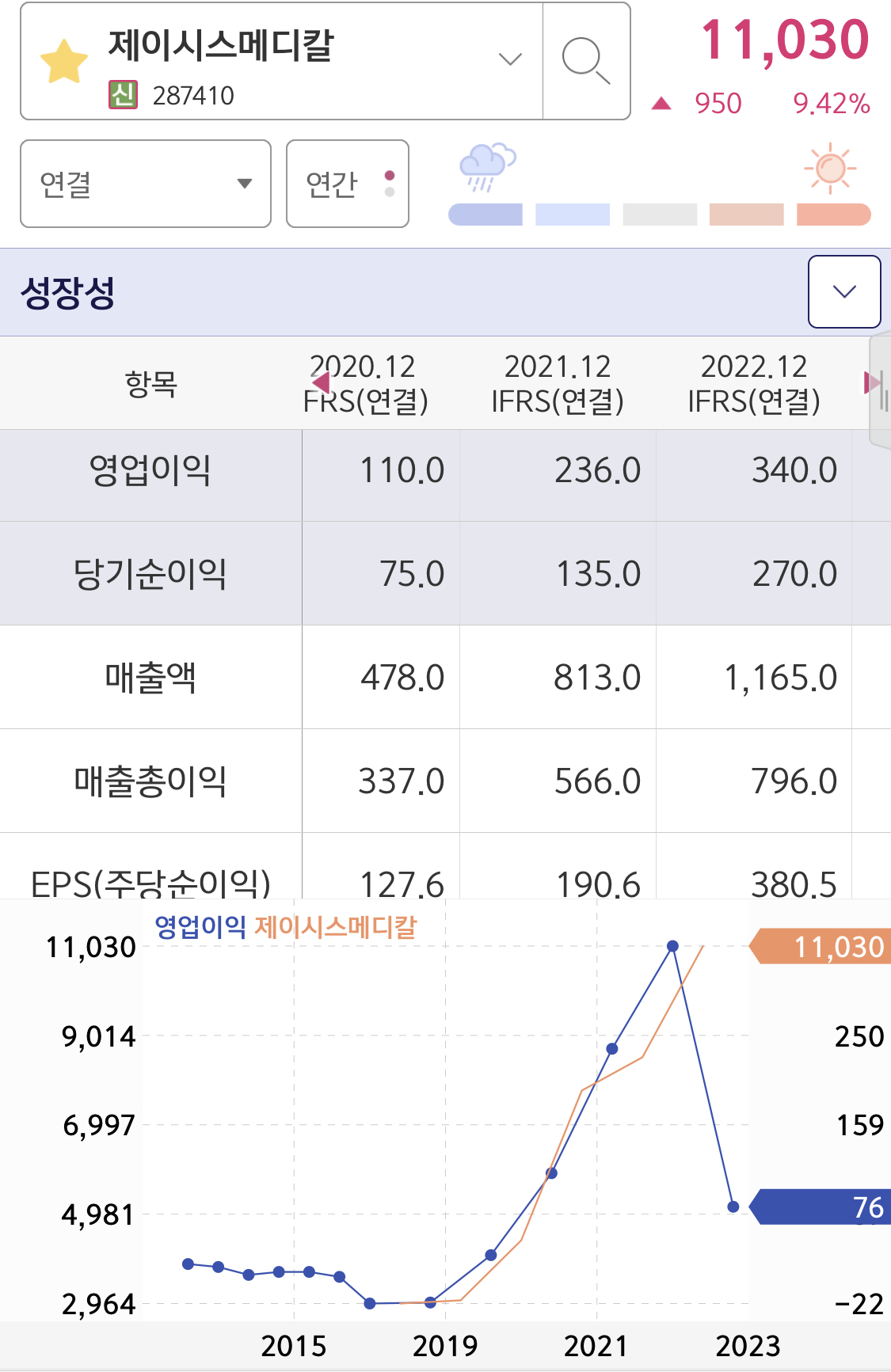
Task: Click the right arrow to later years
Action: pyautogui.click(x=872, y=383)
